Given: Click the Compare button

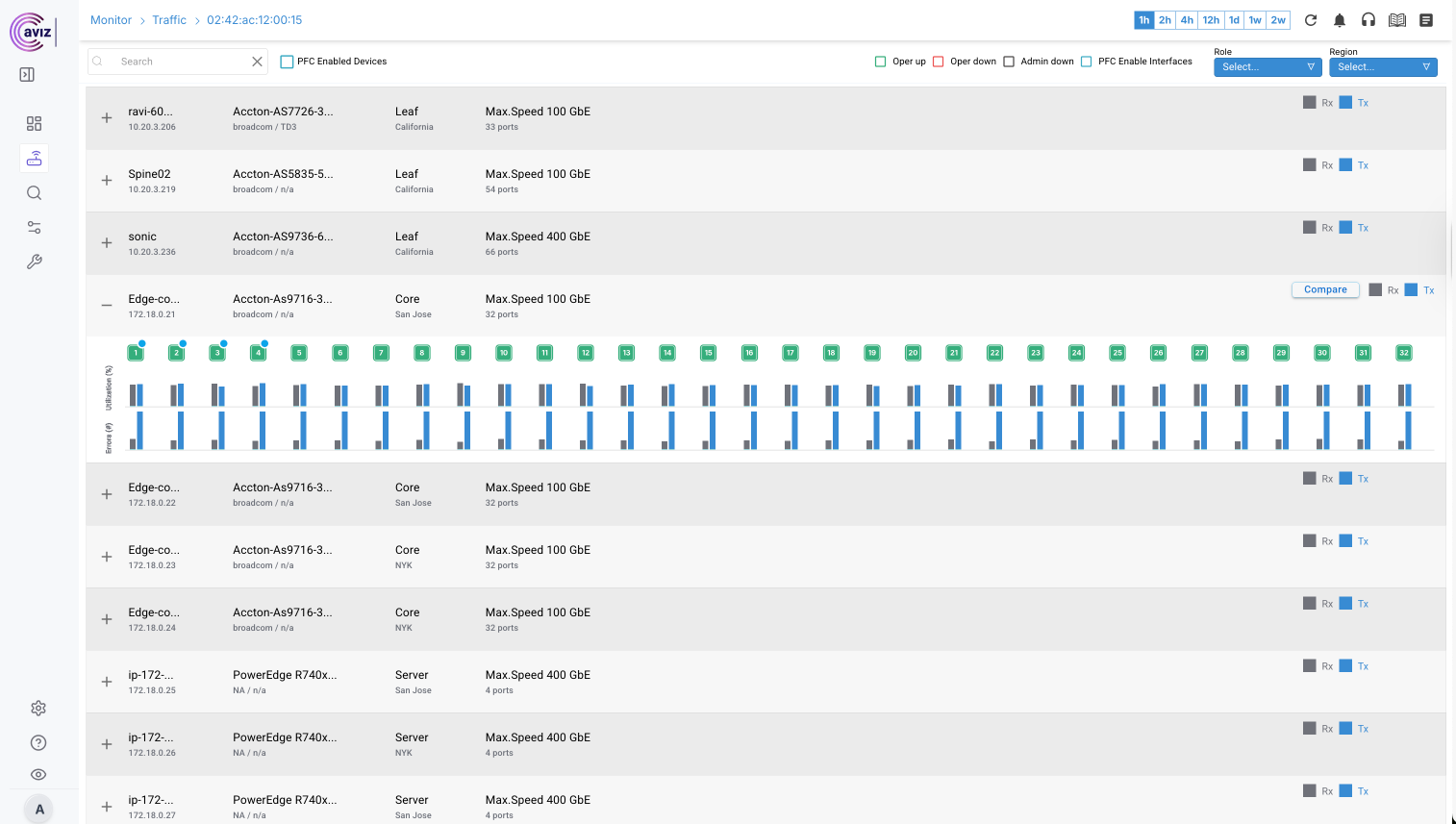Looking at the screenshot, I should coord(1324,289).
